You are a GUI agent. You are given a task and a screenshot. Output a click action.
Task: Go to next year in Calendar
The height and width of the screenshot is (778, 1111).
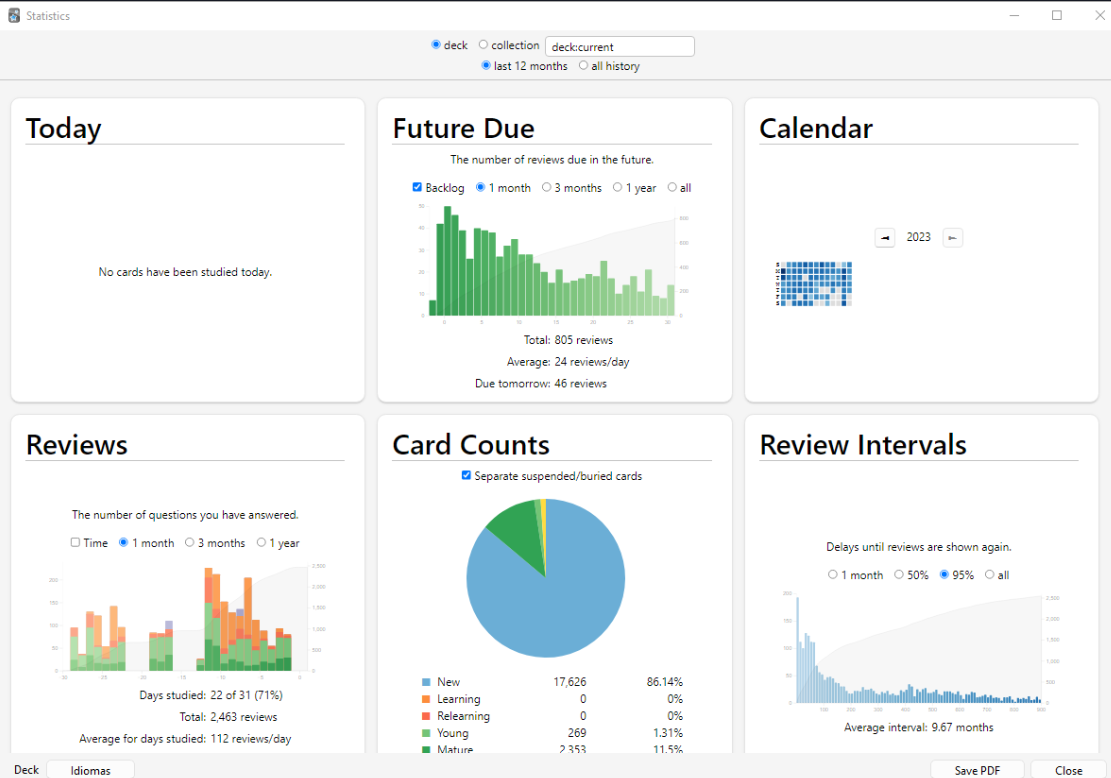tap(952, 237)
